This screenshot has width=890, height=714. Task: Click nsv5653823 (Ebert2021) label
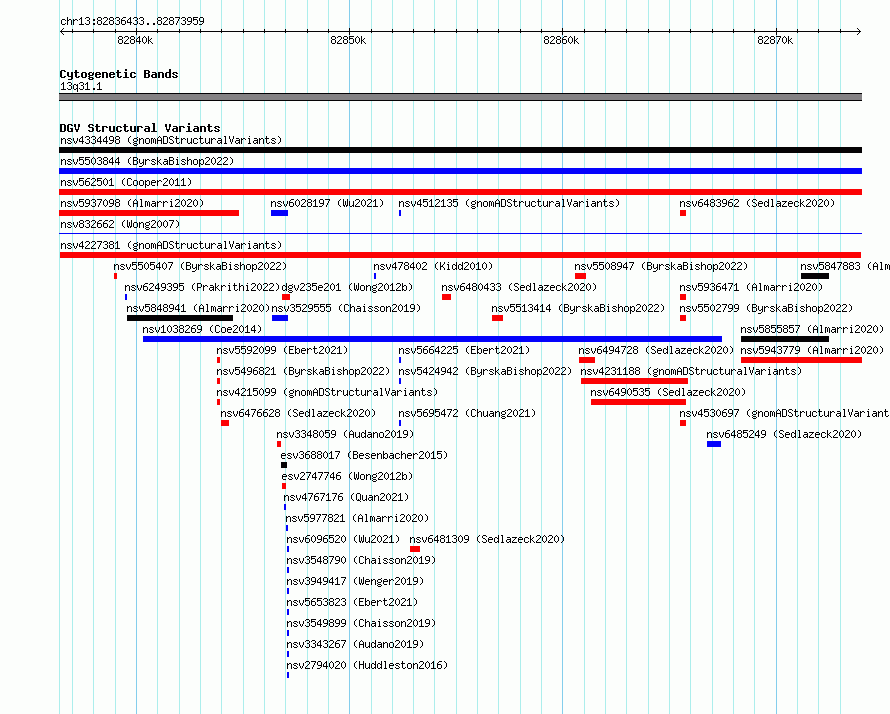click(x=352, y=602)
